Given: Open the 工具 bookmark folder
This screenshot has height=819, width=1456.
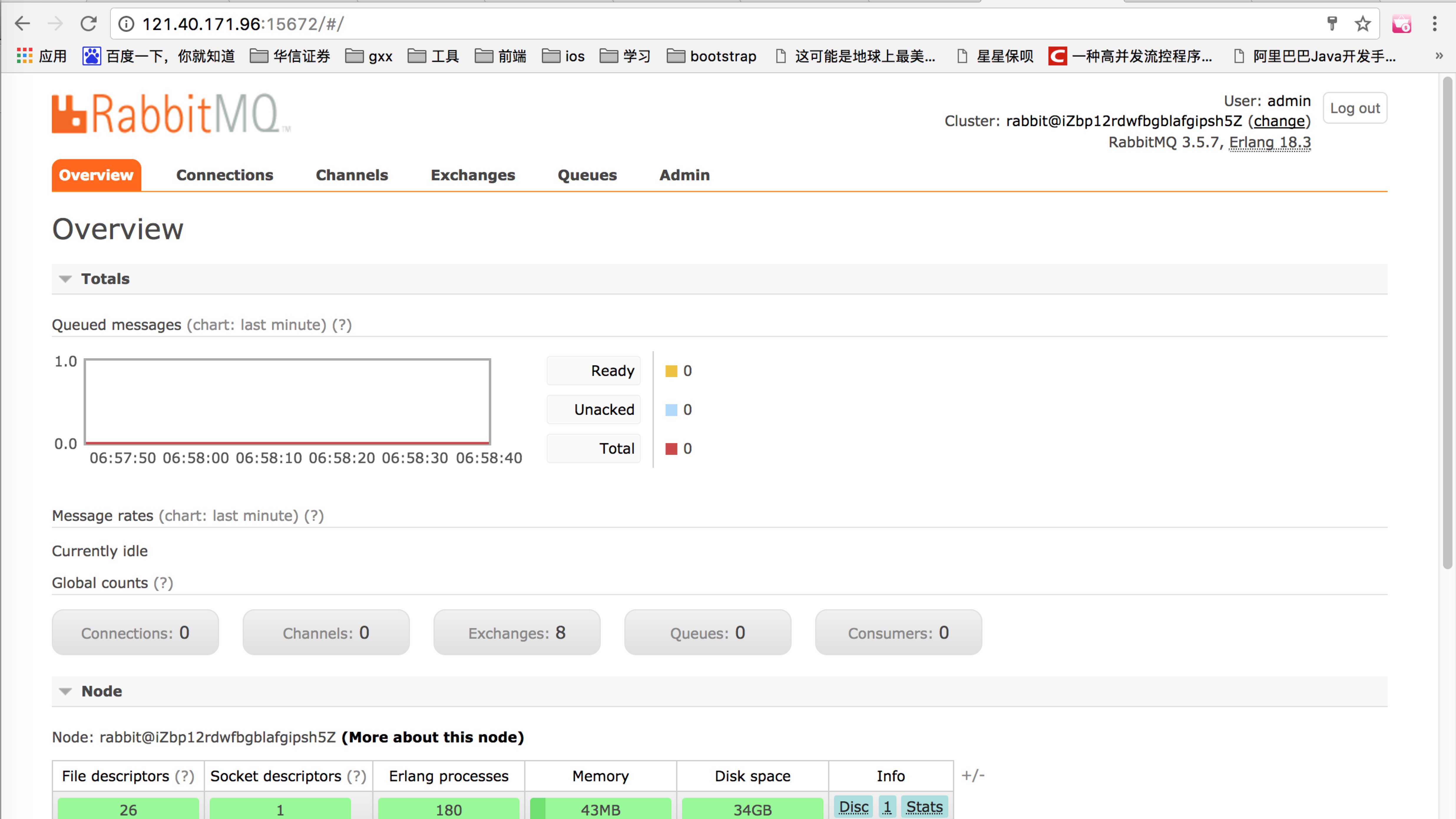Looking at the screenshot, I should 434,56.
